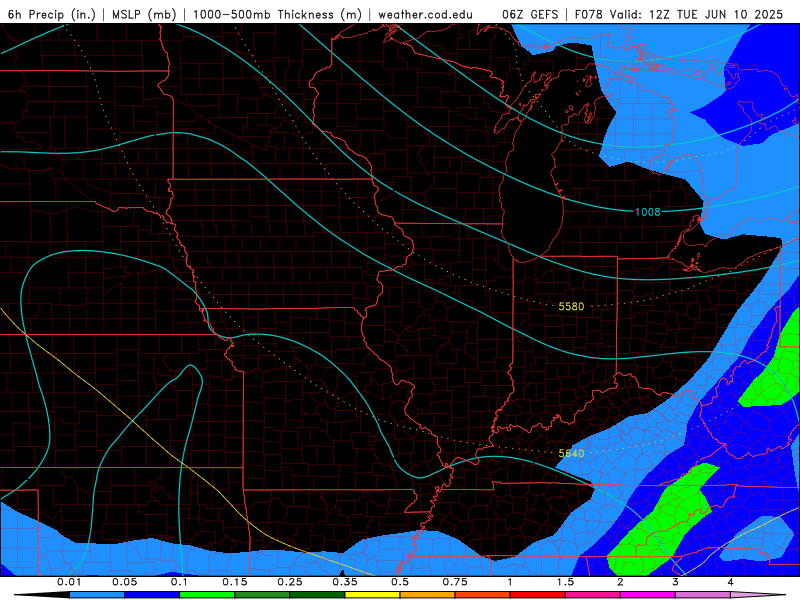This screenshot has height=600, width=800.
Task: Click the magenta 2 inch legend swatch
Action: [x=648, y=595]
